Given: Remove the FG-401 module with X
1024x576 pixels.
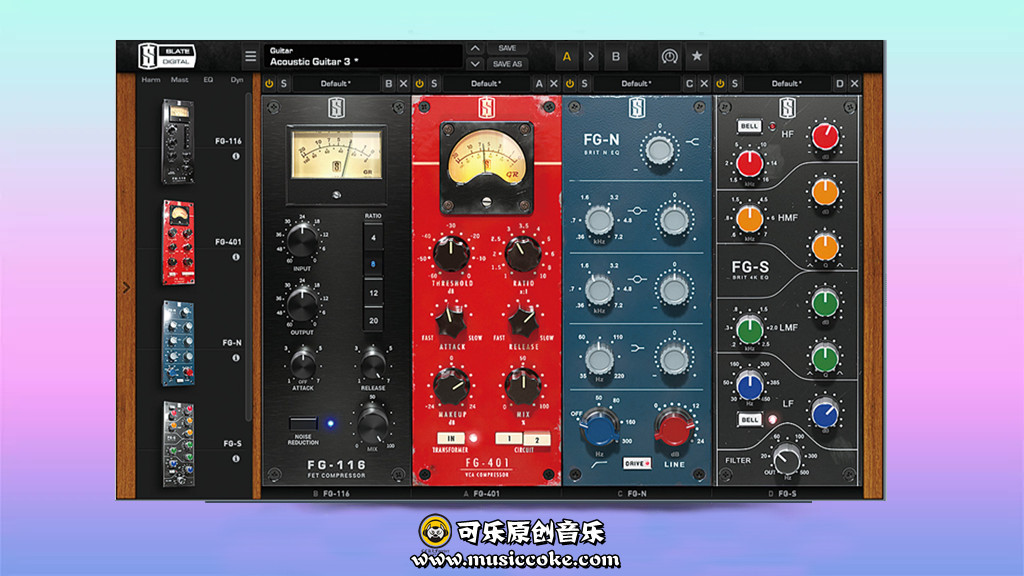Looking at the screenshot, I should coord(554,84).
